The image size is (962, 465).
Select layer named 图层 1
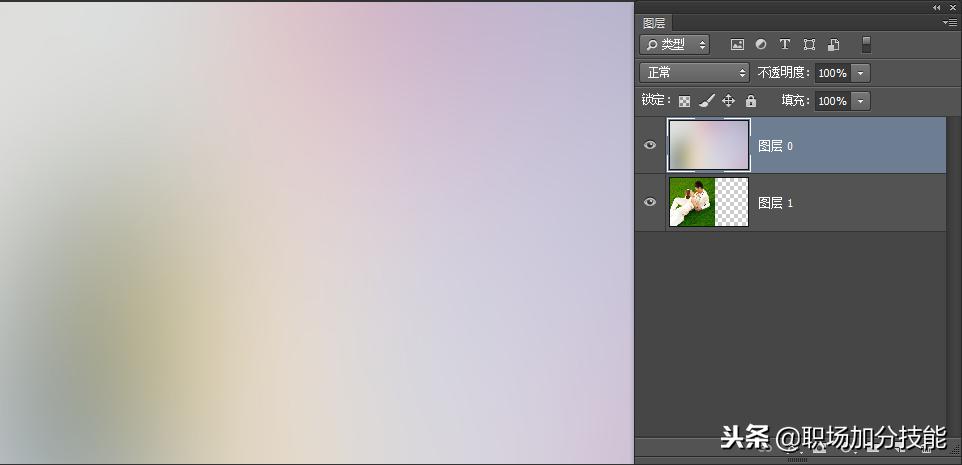pyautogui.click(x=775, y=202)
